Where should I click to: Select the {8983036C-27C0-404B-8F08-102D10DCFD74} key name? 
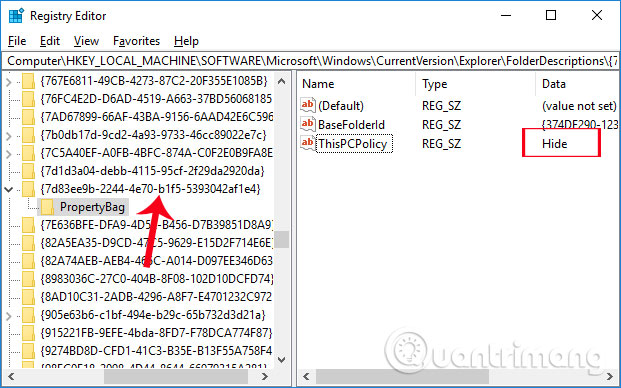[x=157, y=279]
